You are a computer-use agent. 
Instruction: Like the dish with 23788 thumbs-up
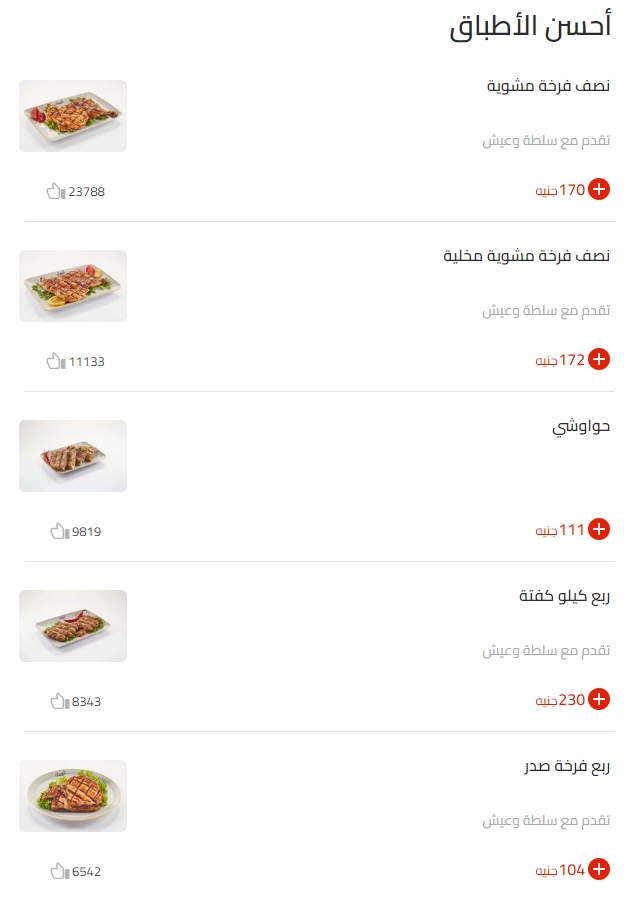(56, 191)
